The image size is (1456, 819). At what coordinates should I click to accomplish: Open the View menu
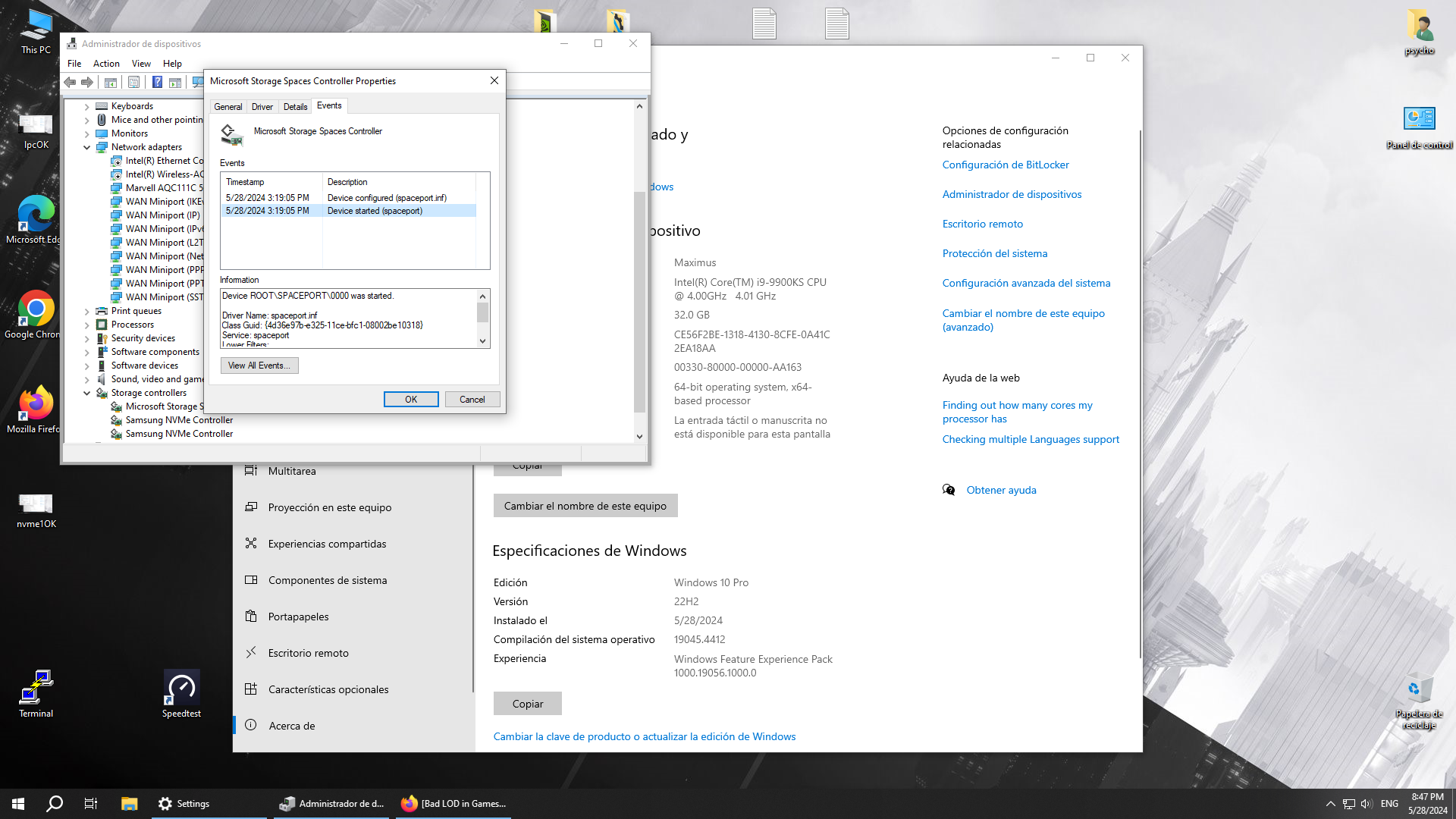click(141, 64)
